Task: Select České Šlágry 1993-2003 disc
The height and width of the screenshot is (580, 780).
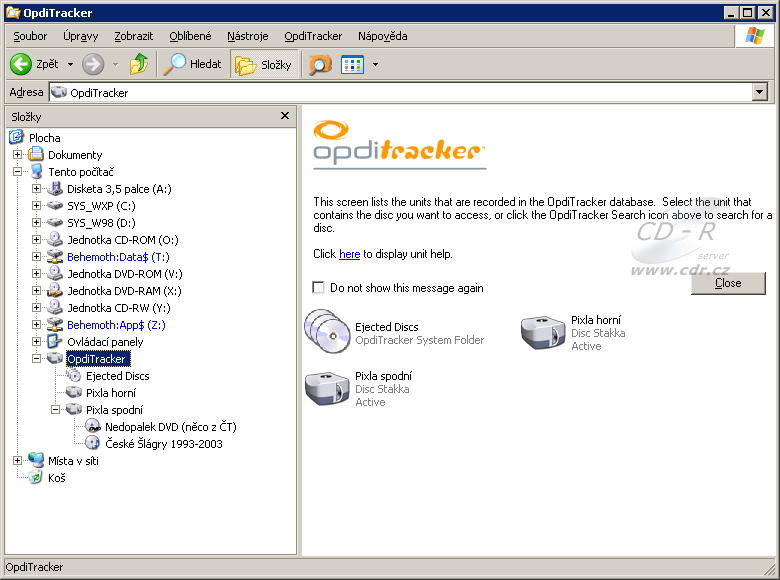Action: (164, 444)
